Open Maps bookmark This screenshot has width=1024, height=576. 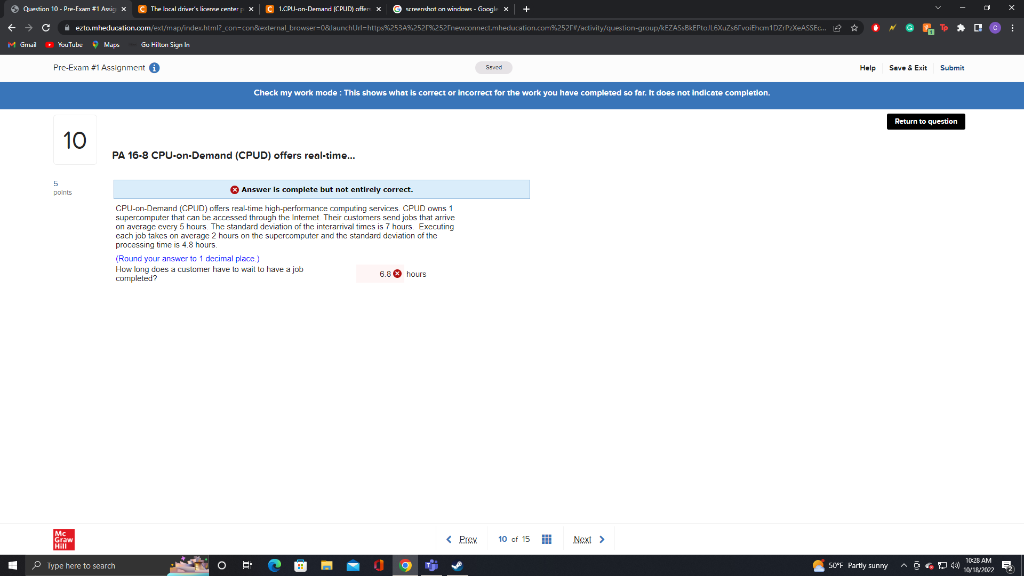106,45
